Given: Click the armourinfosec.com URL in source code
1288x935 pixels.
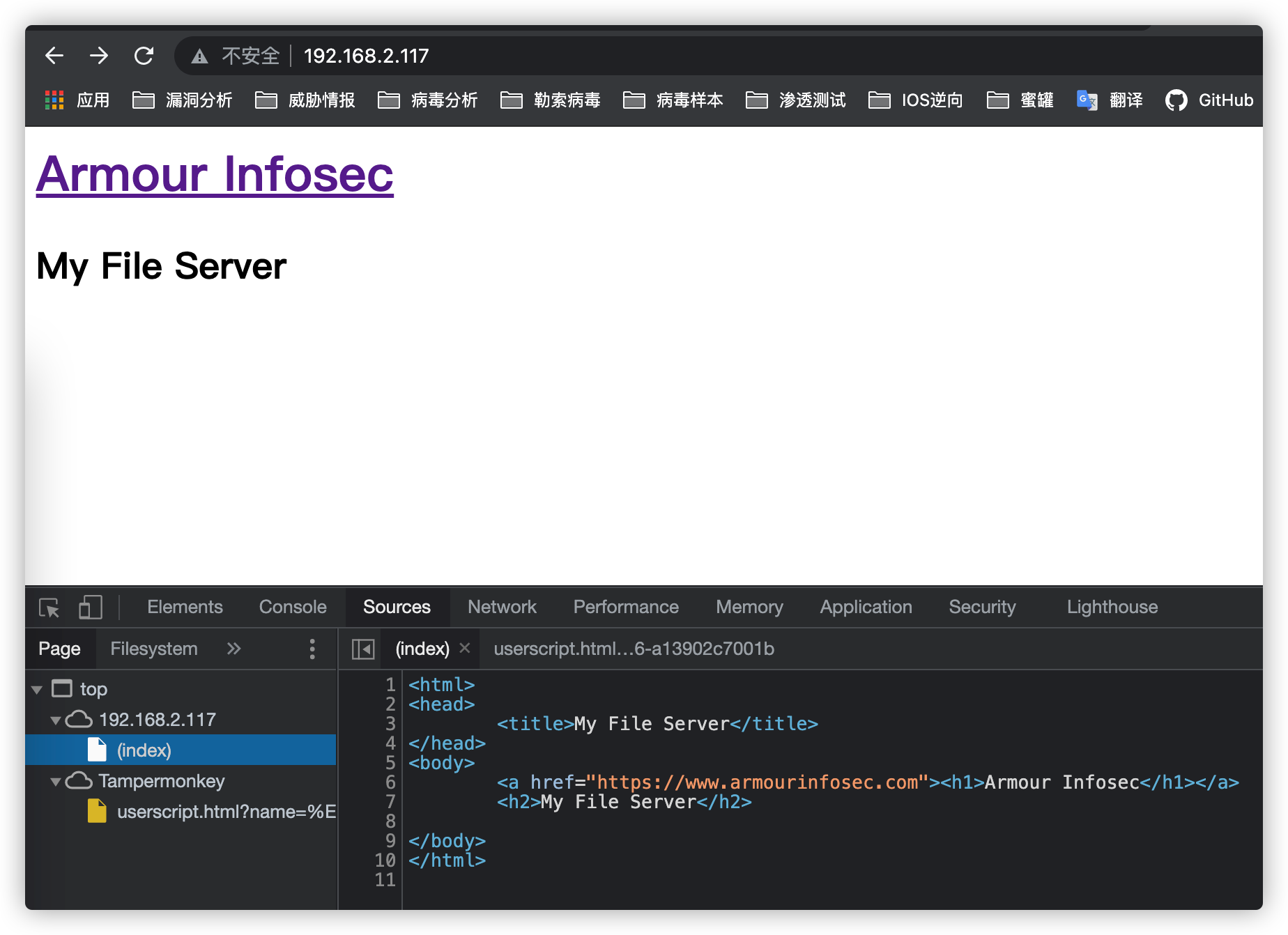Looking at the screenshot, I should coord(757,782).
